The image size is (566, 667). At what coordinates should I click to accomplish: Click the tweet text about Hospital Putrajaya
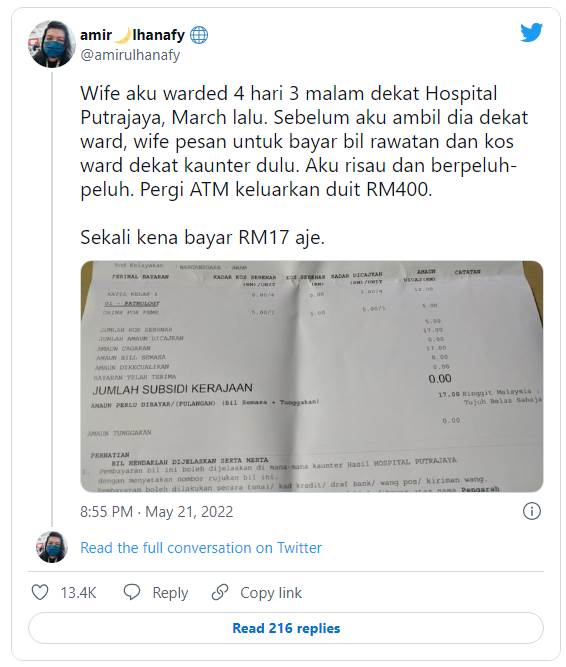pyautogui.click(x=304, y=141)
